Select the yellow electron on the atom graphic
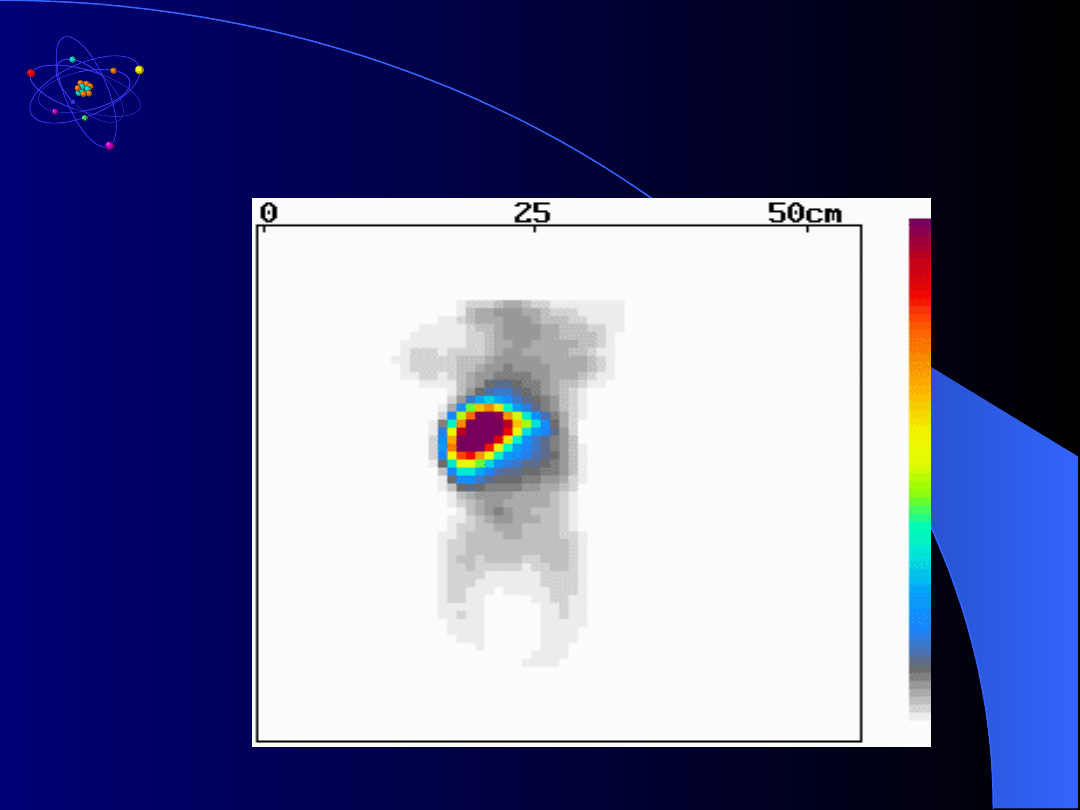 tap(139, 70)
